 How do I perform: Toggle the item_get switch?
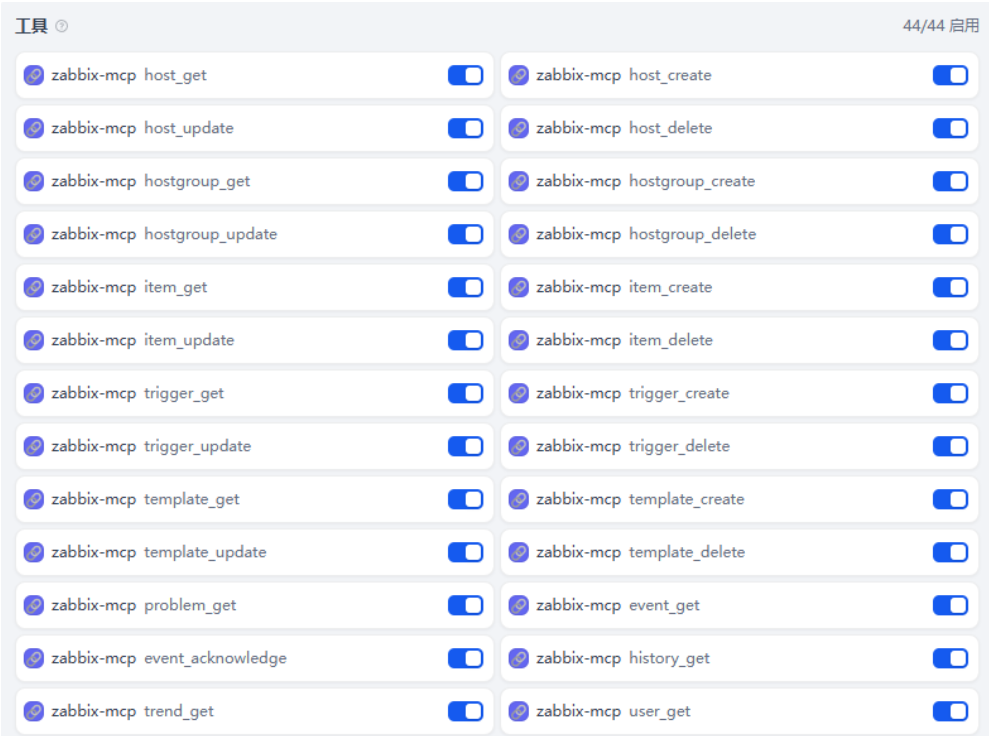pyautogui.click(x=465, y=287)
